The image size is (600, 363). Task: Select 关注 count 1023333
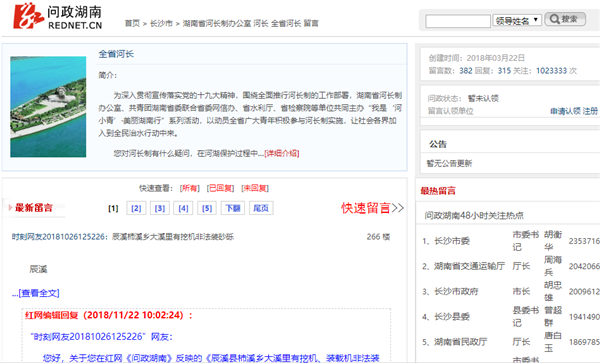tap(551, 71)
